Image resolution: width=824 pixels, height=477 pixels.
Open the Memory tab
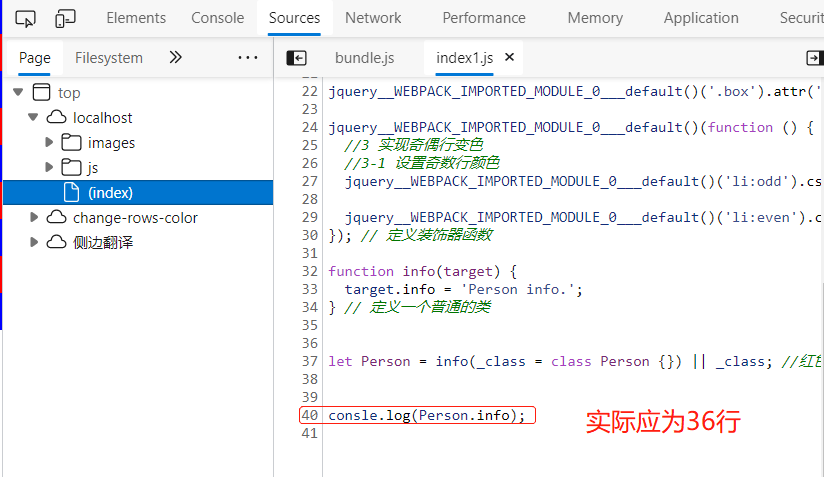click(x=595, y=18)
